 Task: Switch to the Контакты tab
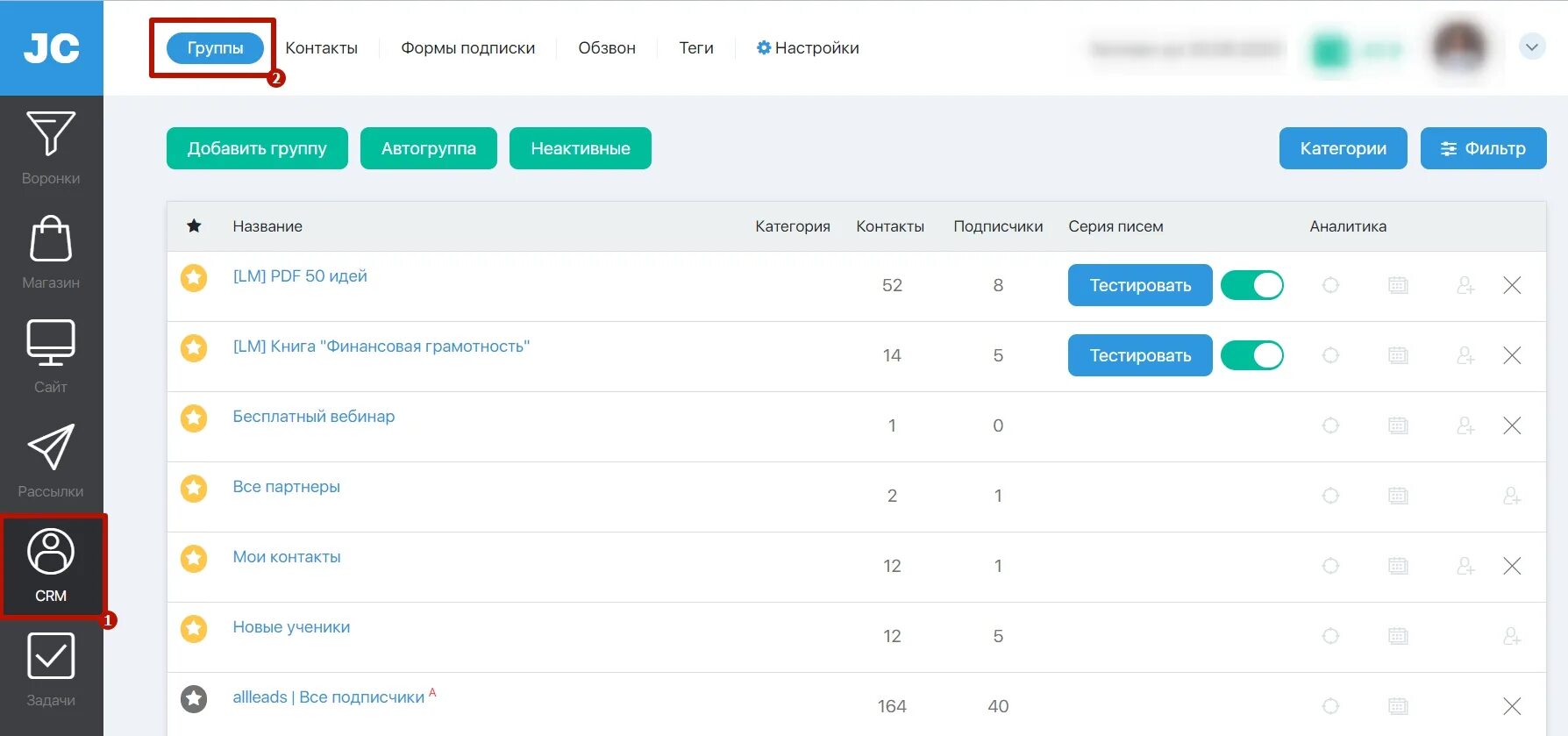tap(322, 47)
